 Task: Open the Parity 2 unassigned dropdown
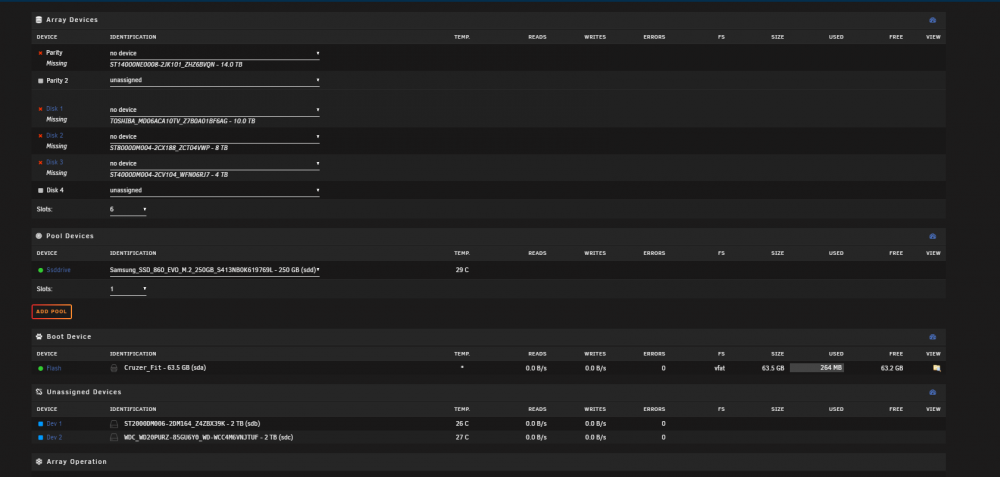214,80
